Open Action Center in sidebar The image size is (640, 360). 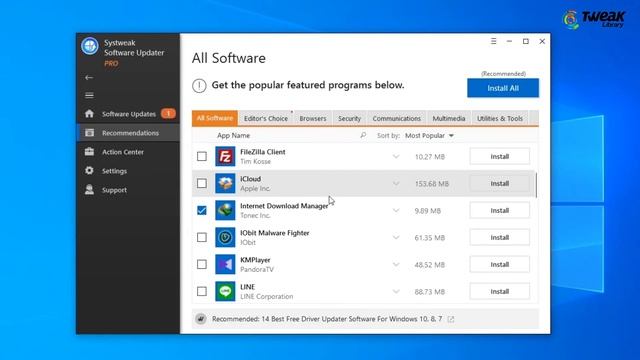(122, 152)
